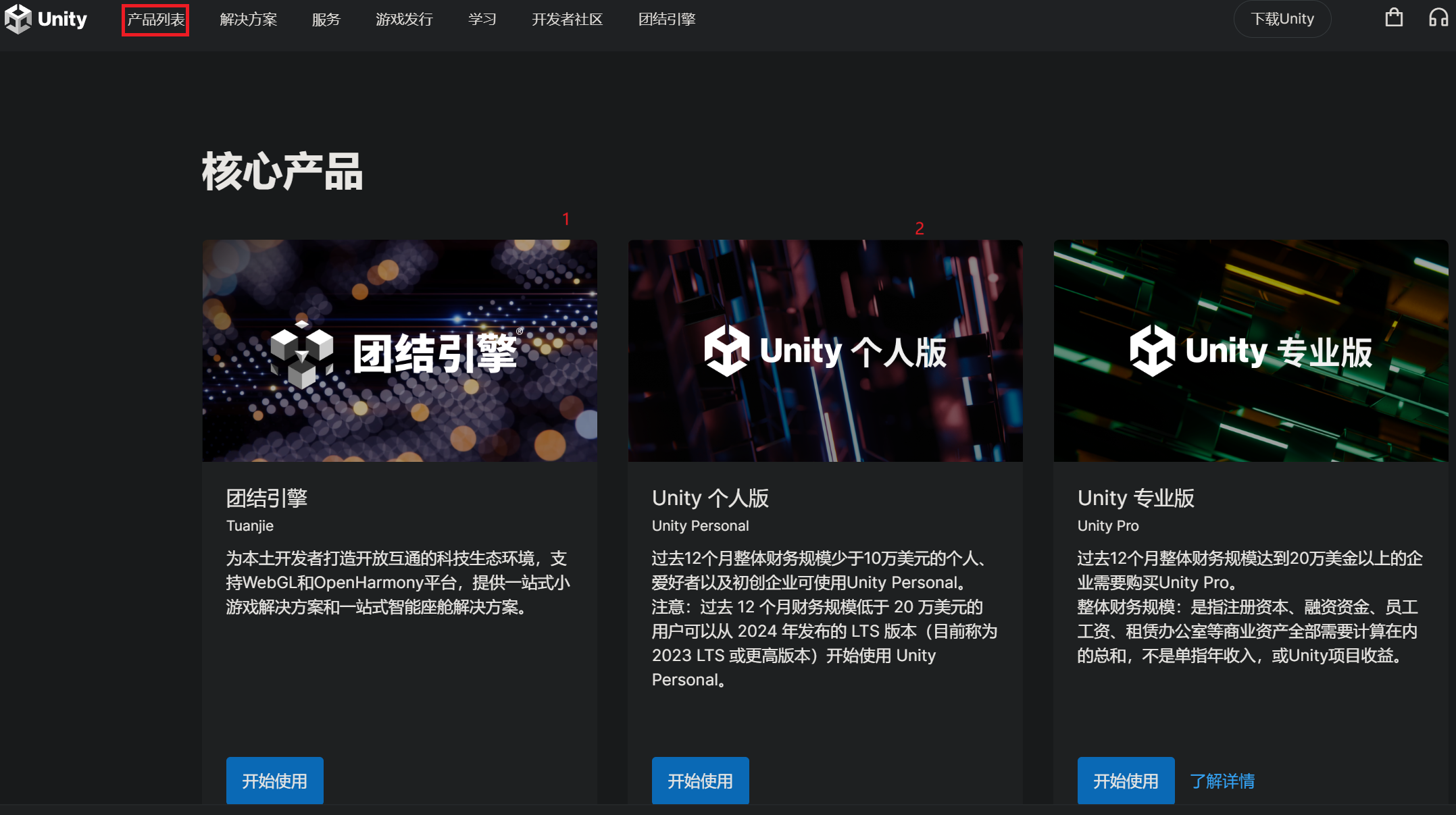Open 解决方案 navigation menu

pyautogui.click(x=248, y=20)
